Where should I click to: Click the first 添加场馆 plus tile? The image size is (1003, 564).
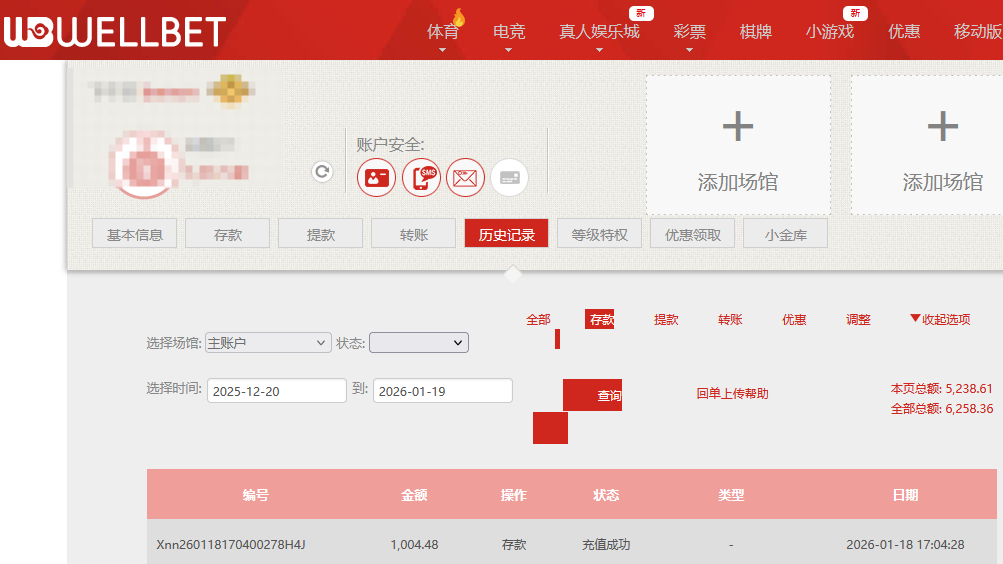point(738,145)
